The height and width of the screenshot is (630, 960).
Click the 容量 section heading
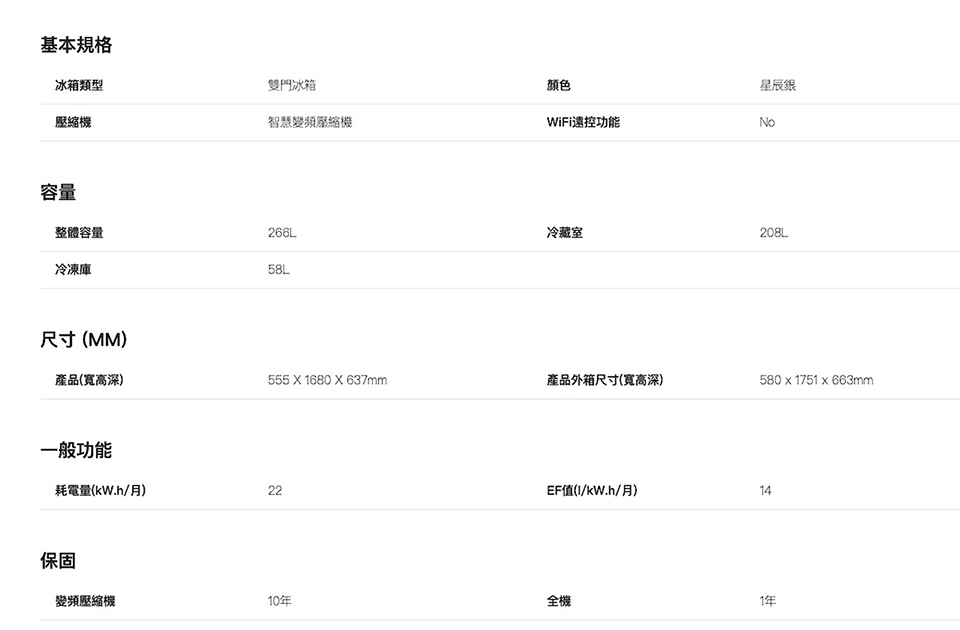(x=58, y=192)
